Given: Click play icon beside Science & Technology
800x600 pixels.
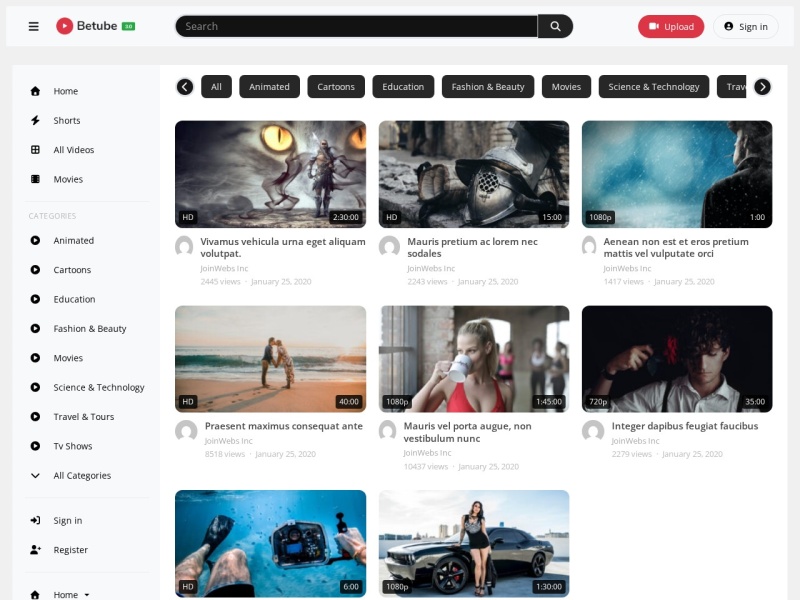Looking at the screenshot, I should click(35, 387).
